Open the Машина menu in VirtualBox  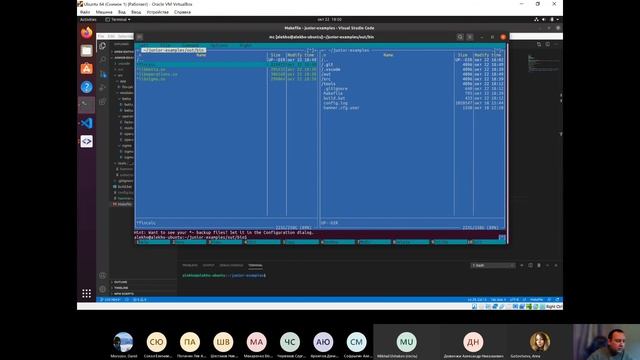[104, 12]
